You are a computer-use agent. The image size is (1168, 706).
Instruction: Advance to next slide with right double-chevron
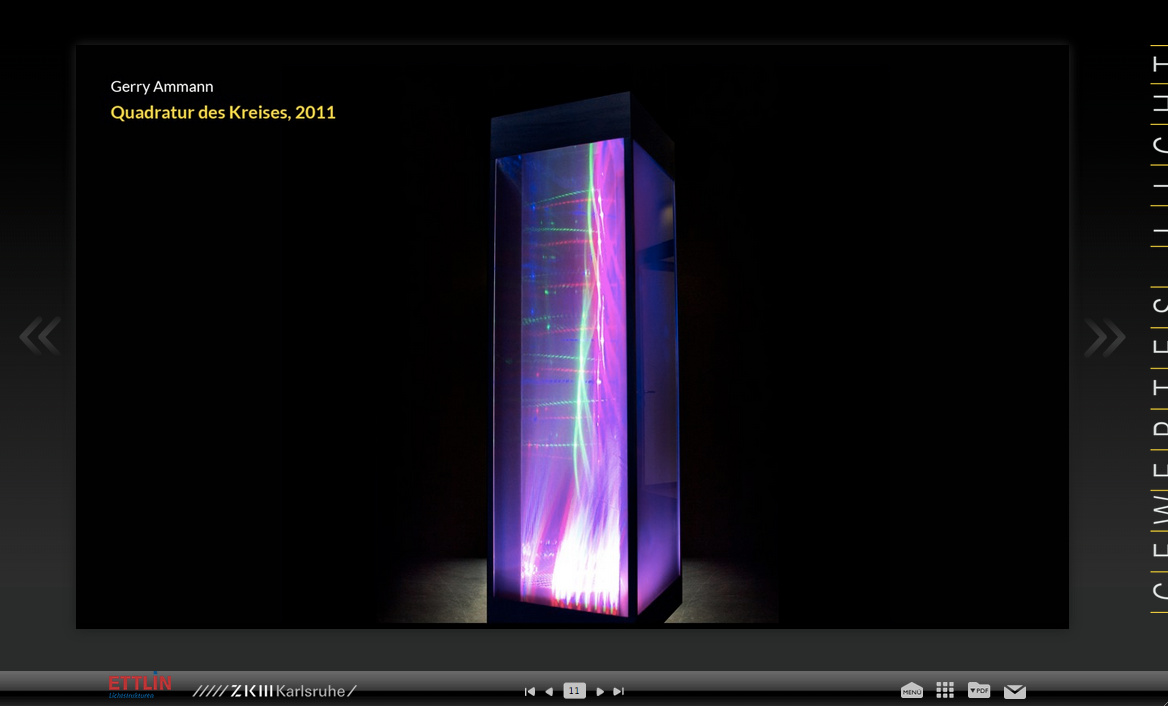(x=1105, y=337)
